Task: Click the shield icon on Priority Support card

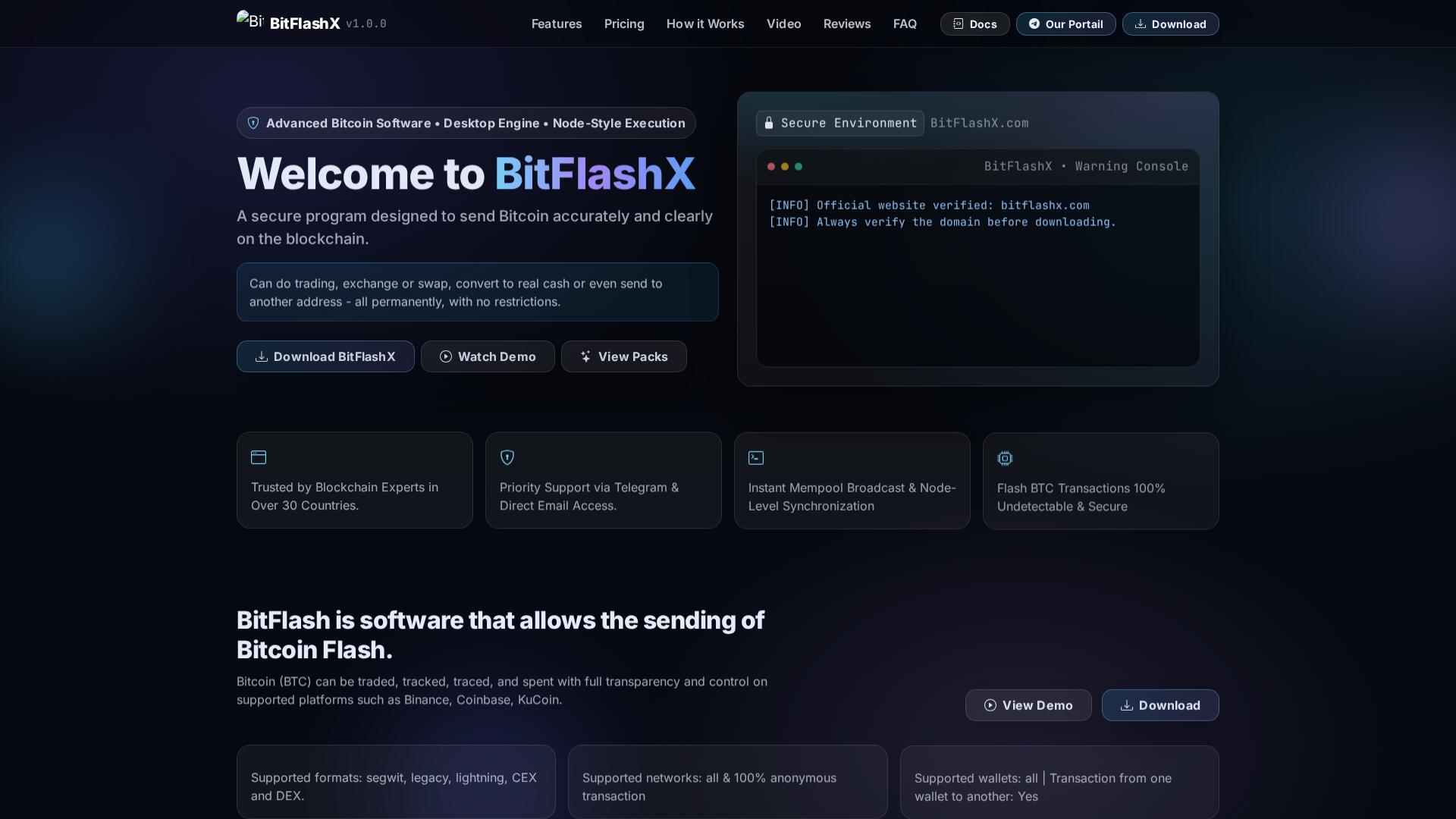Action: point(507,457)
